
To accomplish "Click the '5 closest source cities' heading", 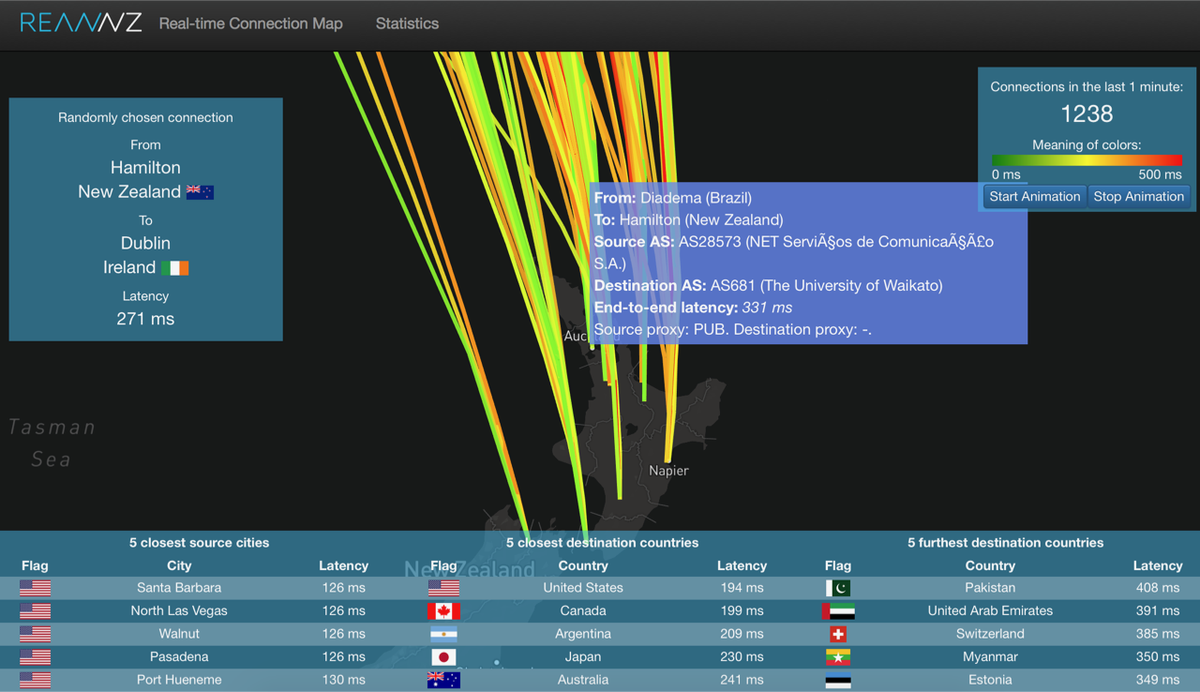I will [x=199, y=543].
